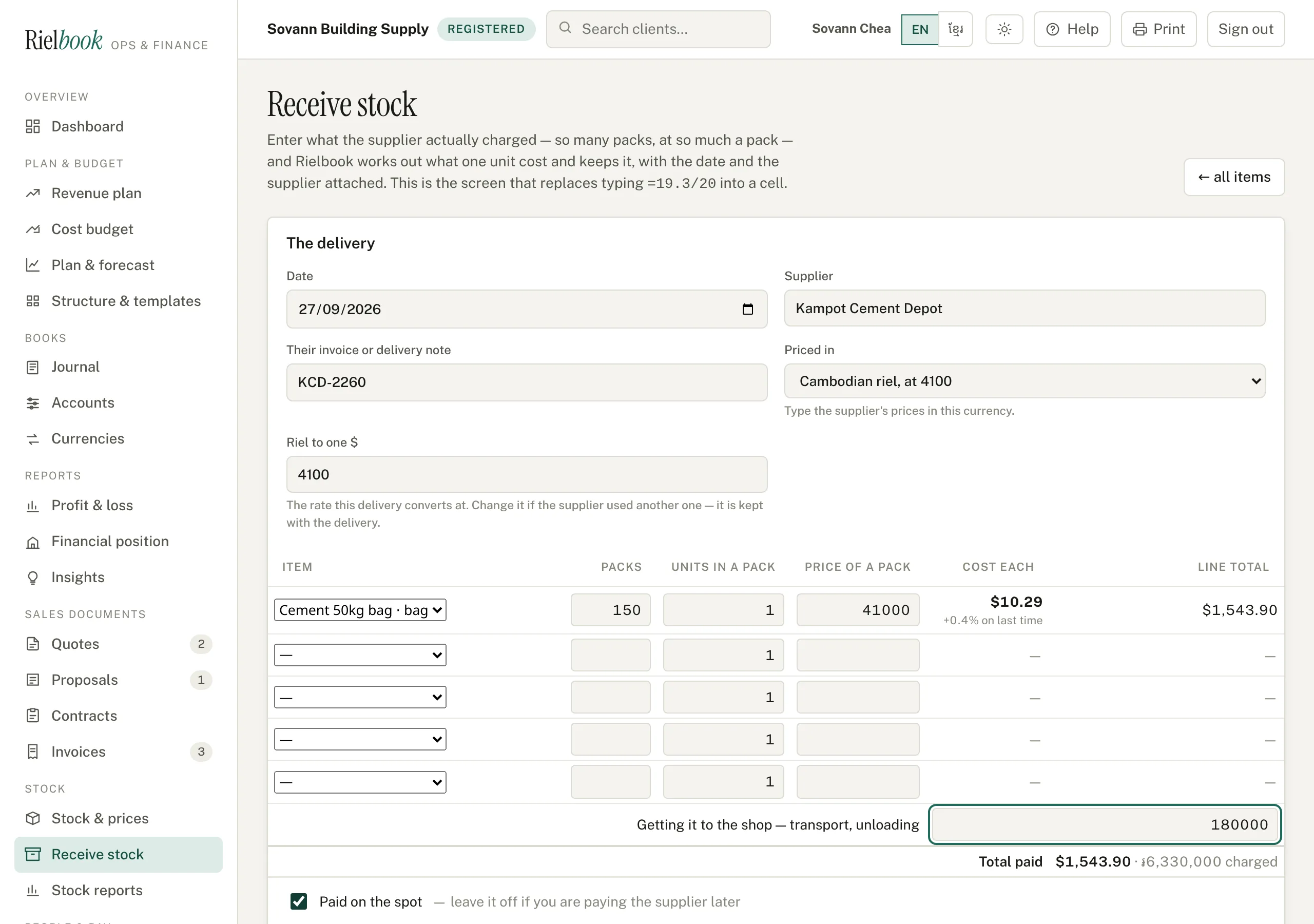Toggle the Paid on the spot checkbox
1314x924 pixels.
click(x=299, y=902)
